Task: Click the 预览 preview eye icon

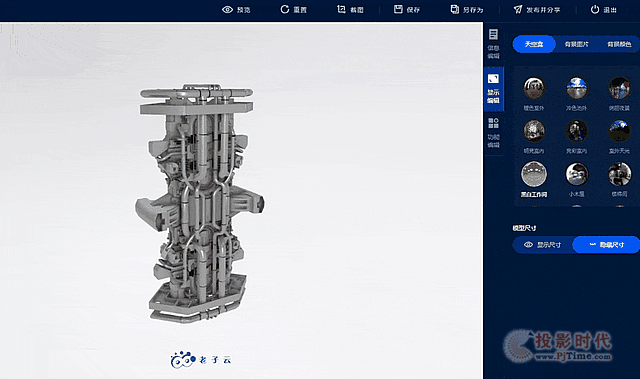Action: [227, 9]
